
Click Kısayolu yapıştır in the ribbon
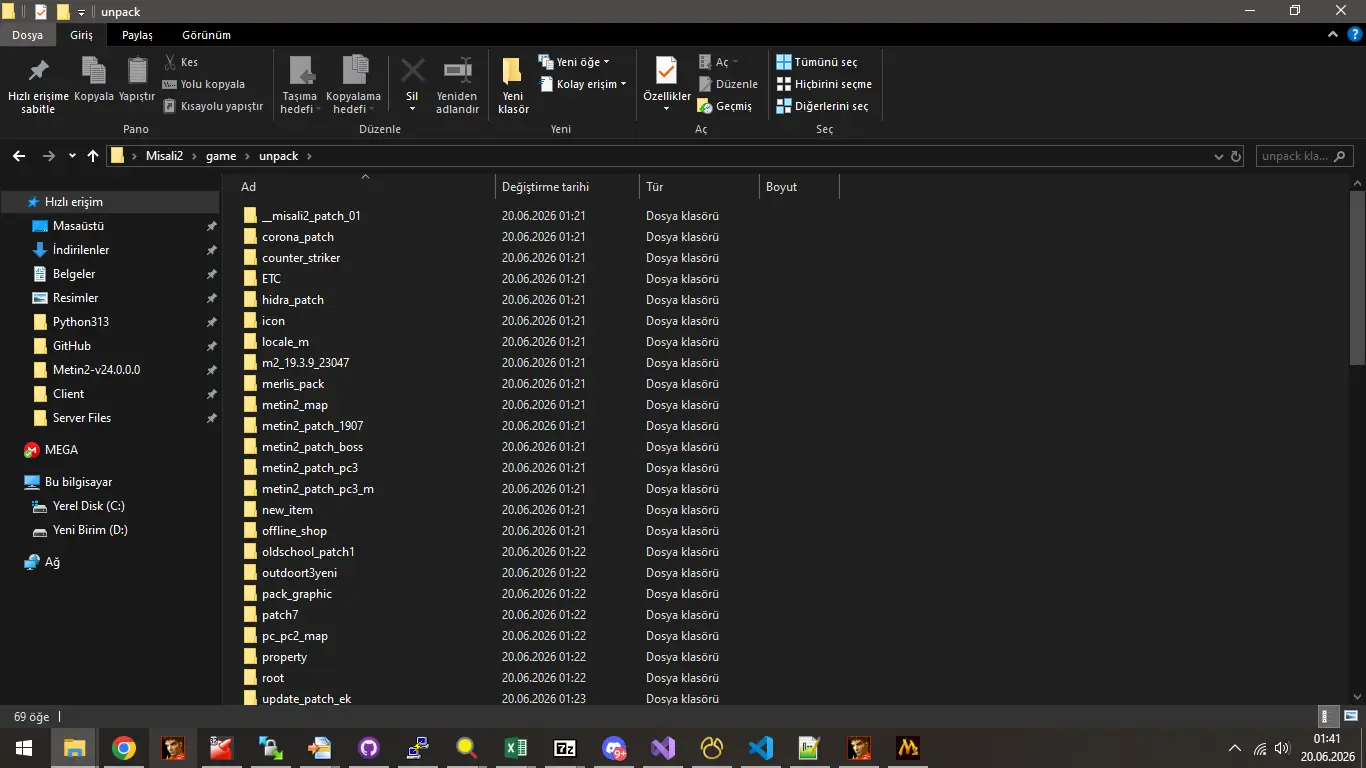coord(212,106)
